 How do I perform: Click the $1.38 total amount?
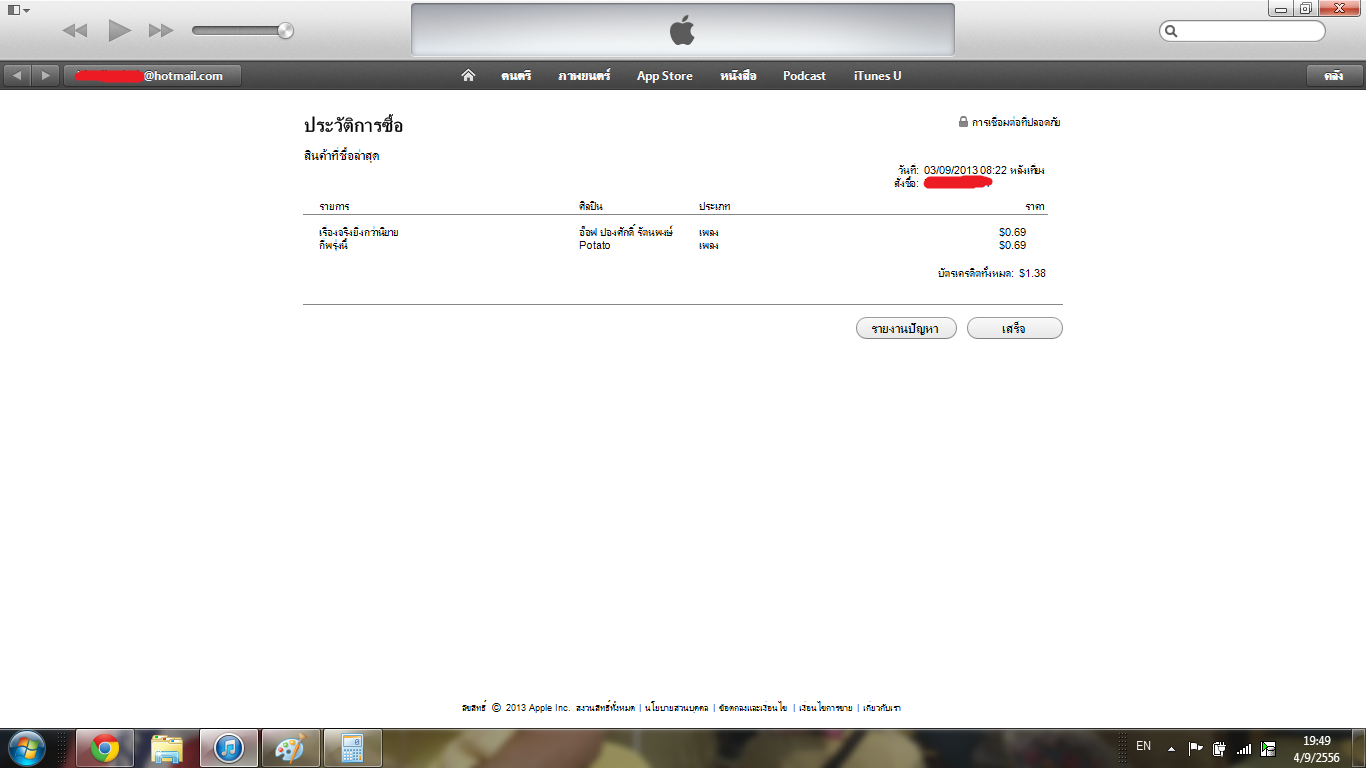point(1032,273)
